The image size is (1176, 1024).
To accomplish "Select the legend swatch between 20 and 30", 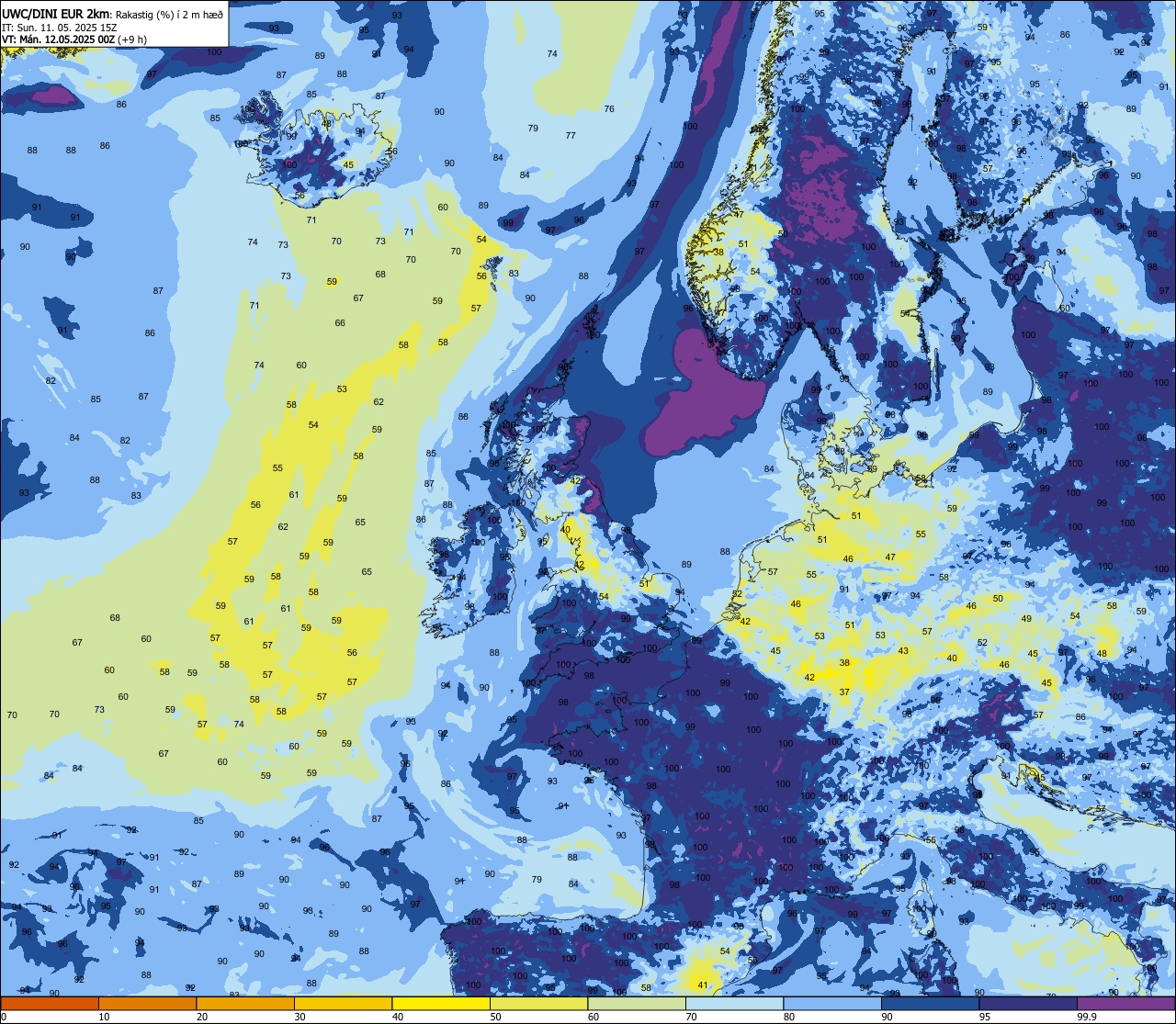I will point(245,1003).
